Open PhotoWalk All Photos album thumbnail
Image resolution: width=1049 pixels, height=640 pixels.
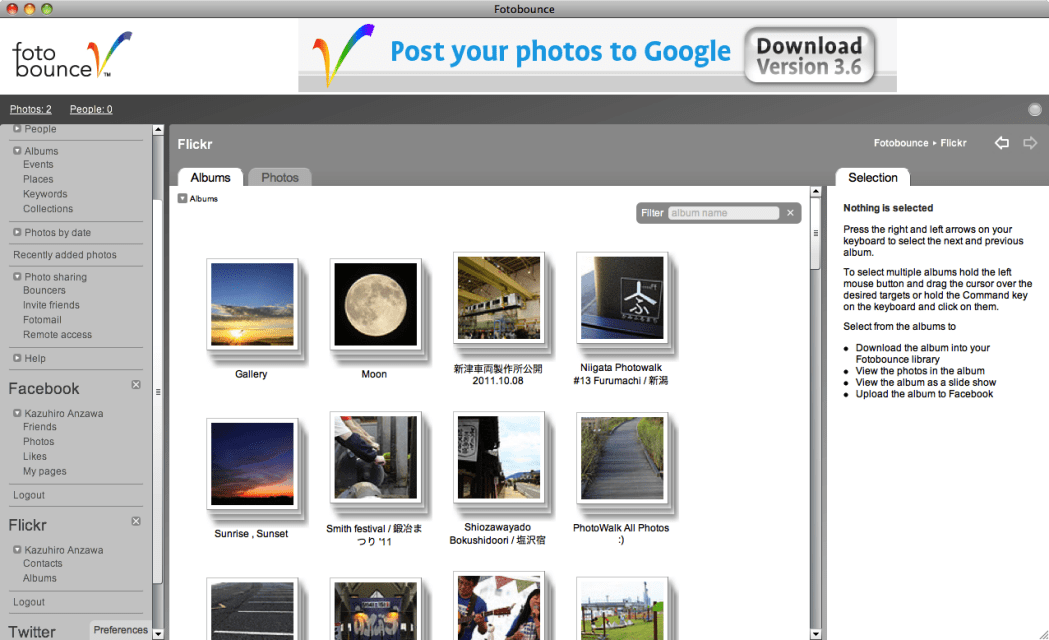click(622, 457)
